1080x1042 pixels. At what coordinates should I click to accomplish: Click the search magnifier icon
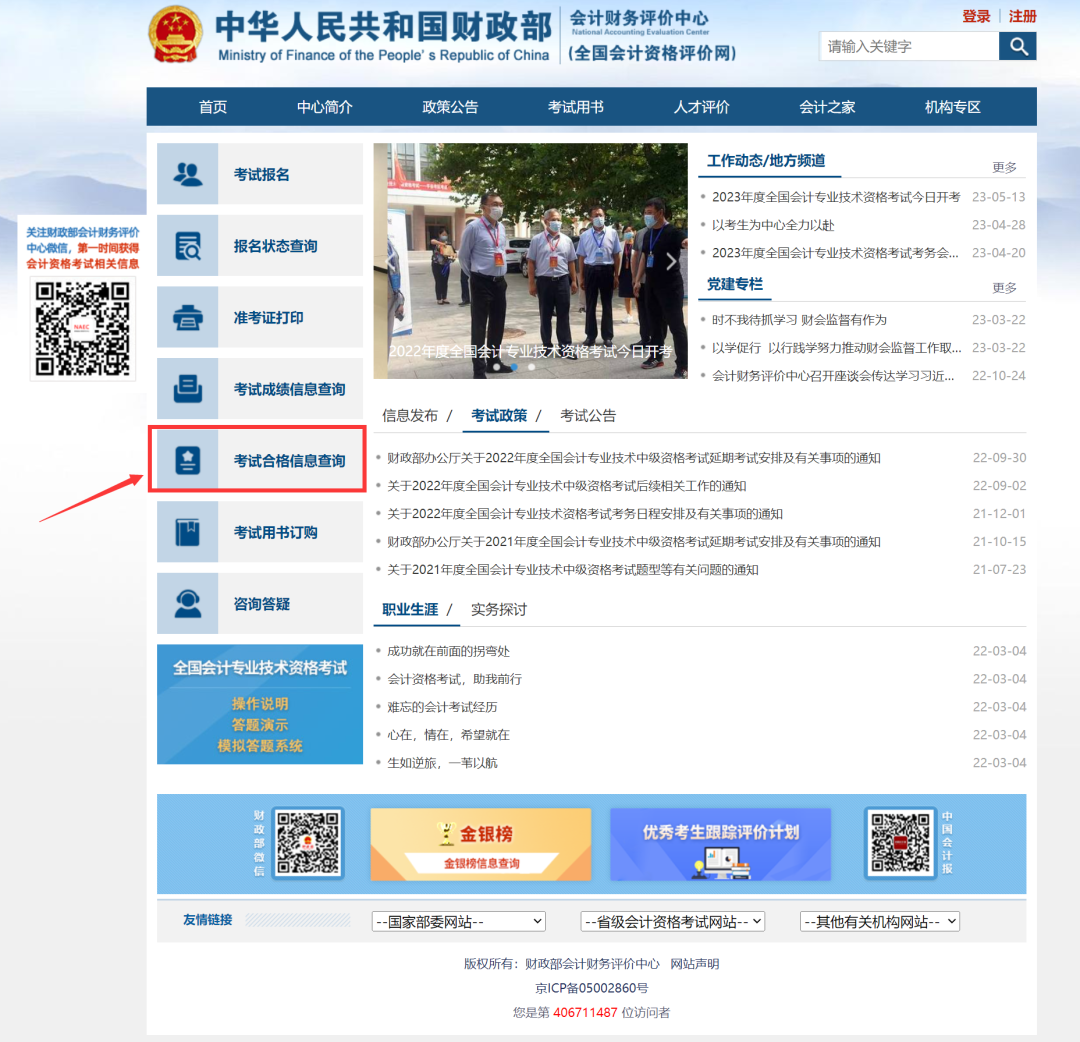click(x=1018, y=46)
